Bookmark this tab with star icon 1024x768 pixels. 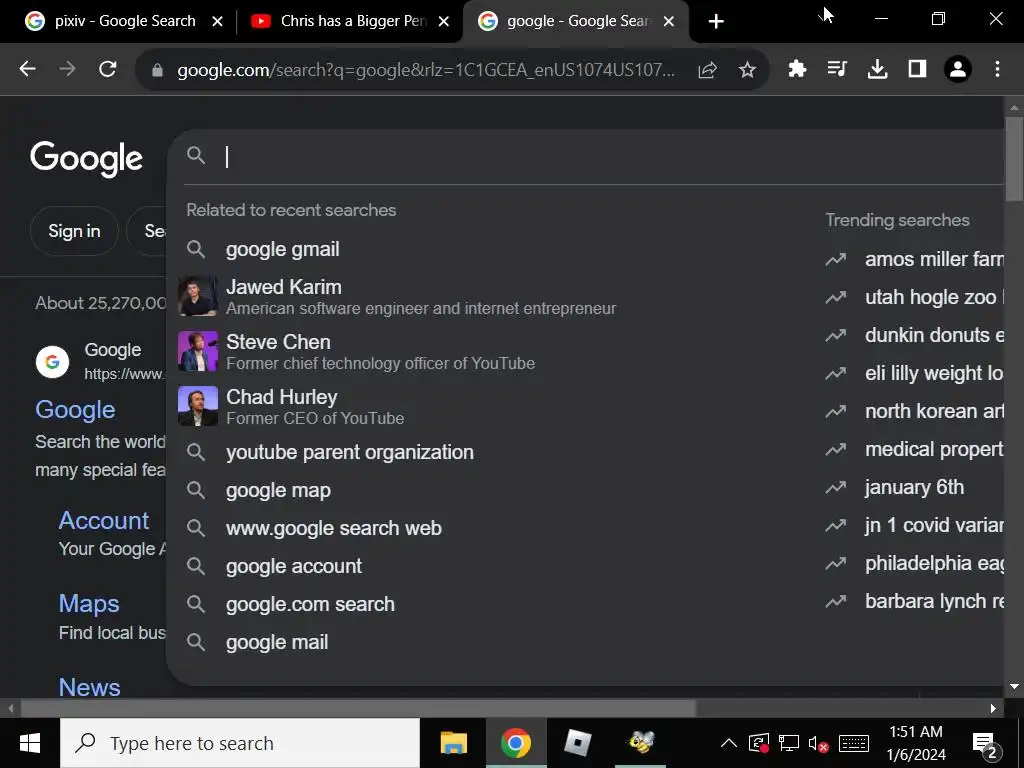click(x=747, y=70)
